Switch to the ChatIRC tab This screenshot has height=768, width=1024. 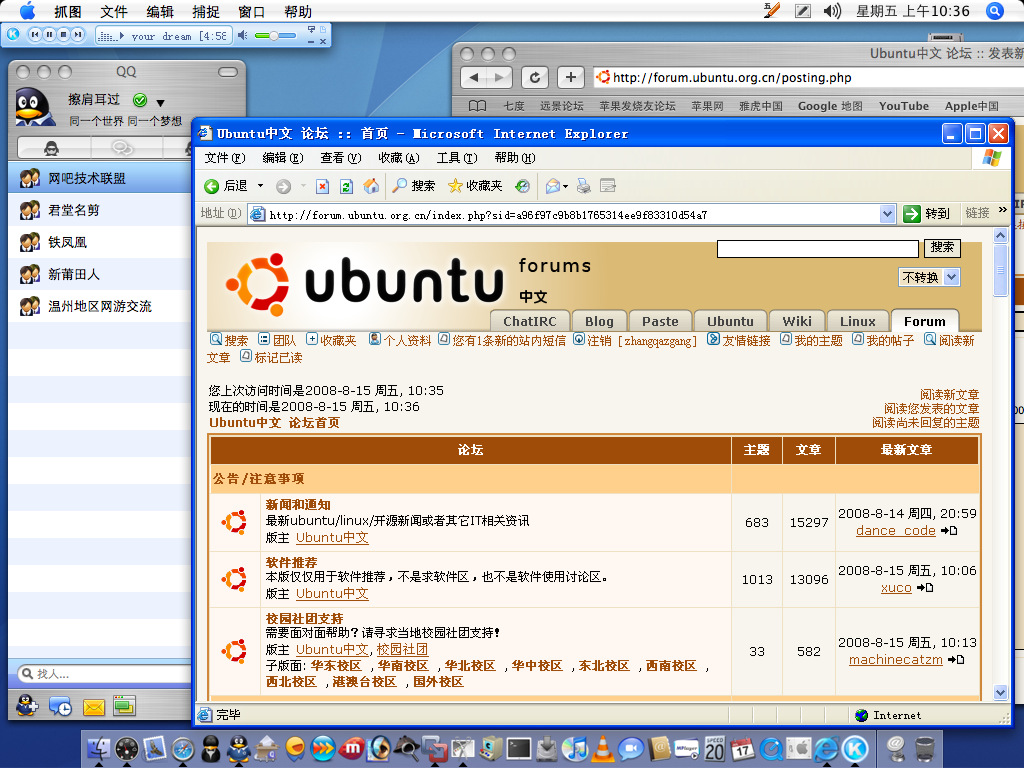point(530,321)
